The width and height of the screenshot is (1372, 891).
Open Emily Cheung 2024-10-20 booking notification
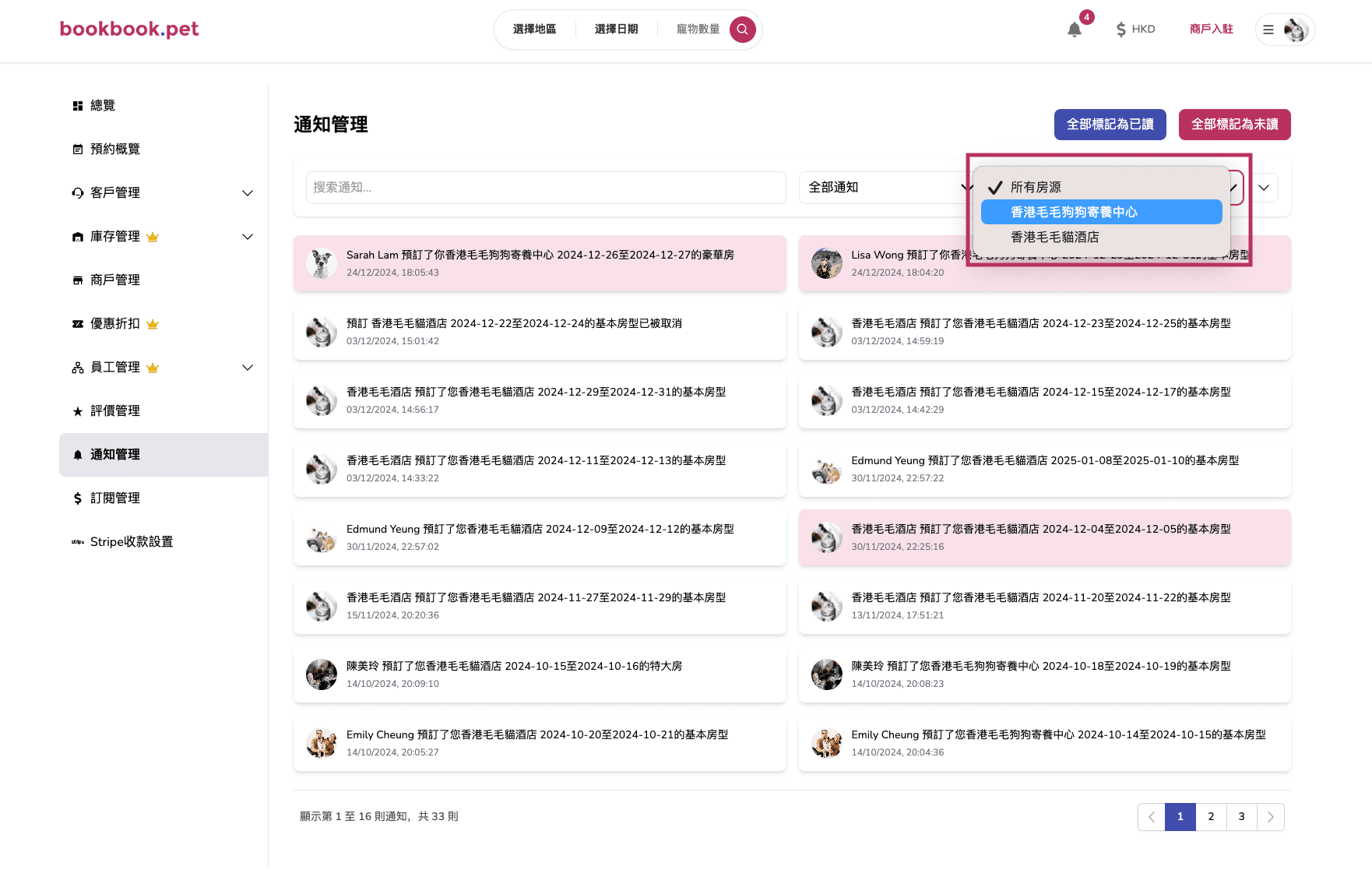(540, 743)
